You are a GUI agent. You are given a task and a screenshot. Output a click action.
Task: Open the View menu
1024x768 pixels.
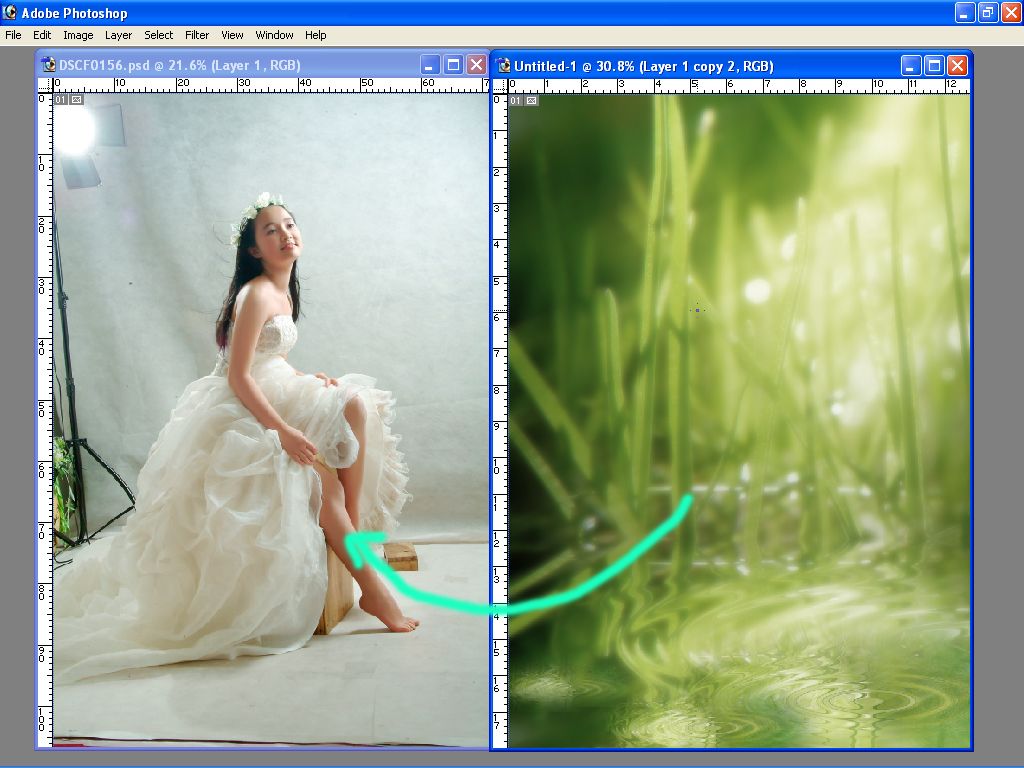[x=232, y=35]
